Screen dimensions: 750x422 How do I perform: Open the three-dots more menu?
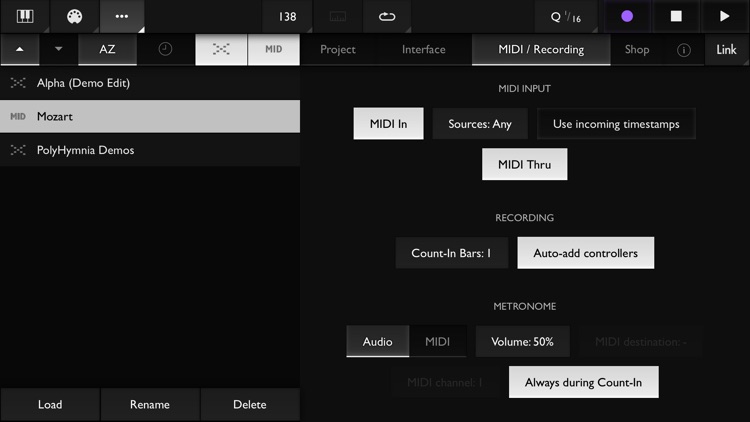122,16
